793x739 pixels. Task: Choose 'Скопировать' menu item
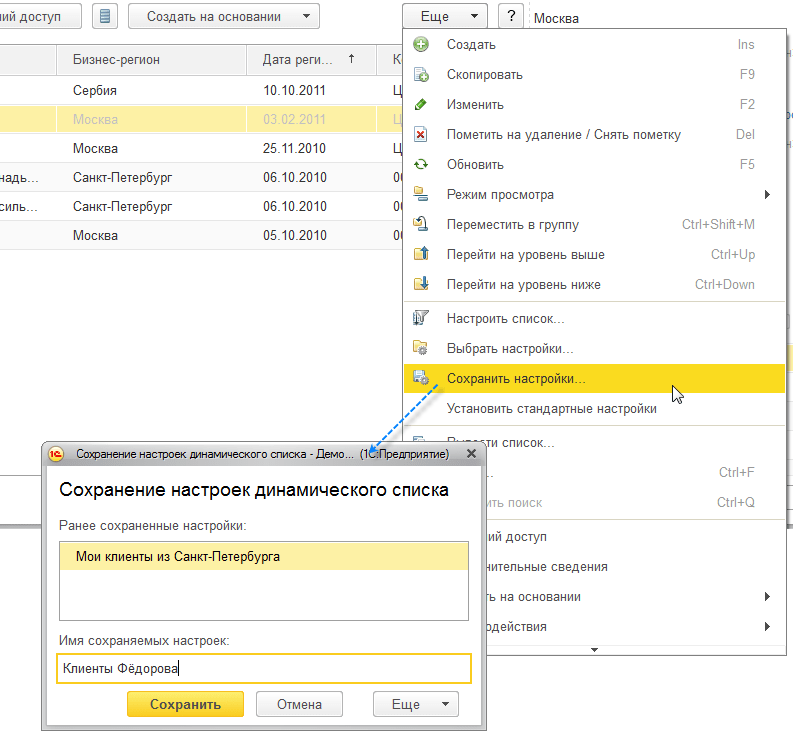point(594,74)
